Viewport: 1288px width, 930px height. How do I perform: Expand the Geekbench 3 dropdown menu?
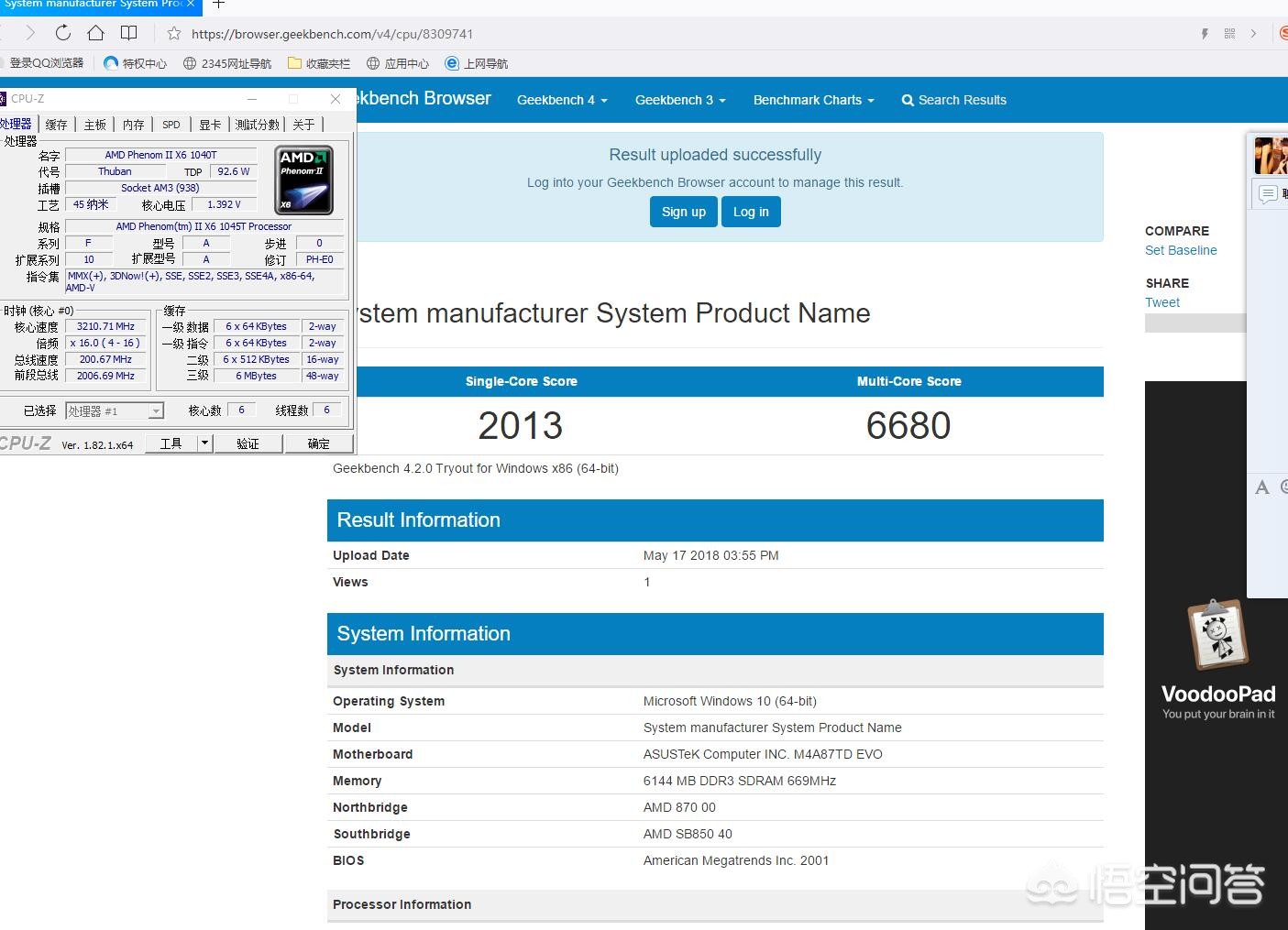pos(680,100)
